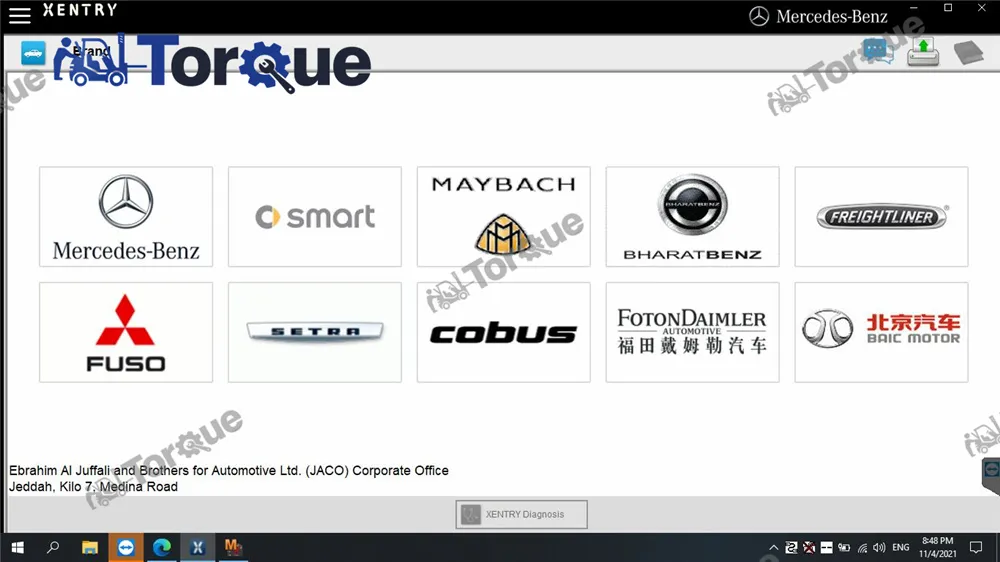Open the Windows Start menu
Viewport: 1000px width, 562px height.
click(18, 547)
